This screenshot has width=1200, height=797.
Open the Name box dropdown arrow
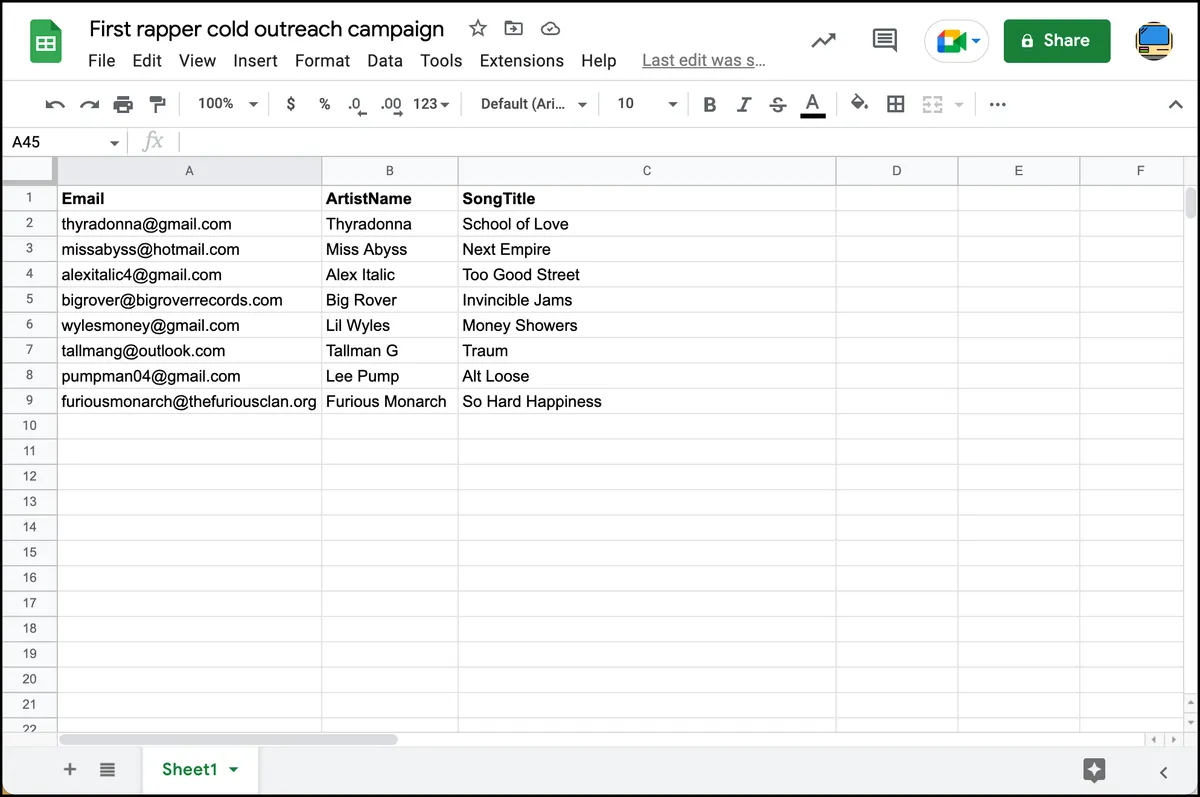tap(115, 144)
